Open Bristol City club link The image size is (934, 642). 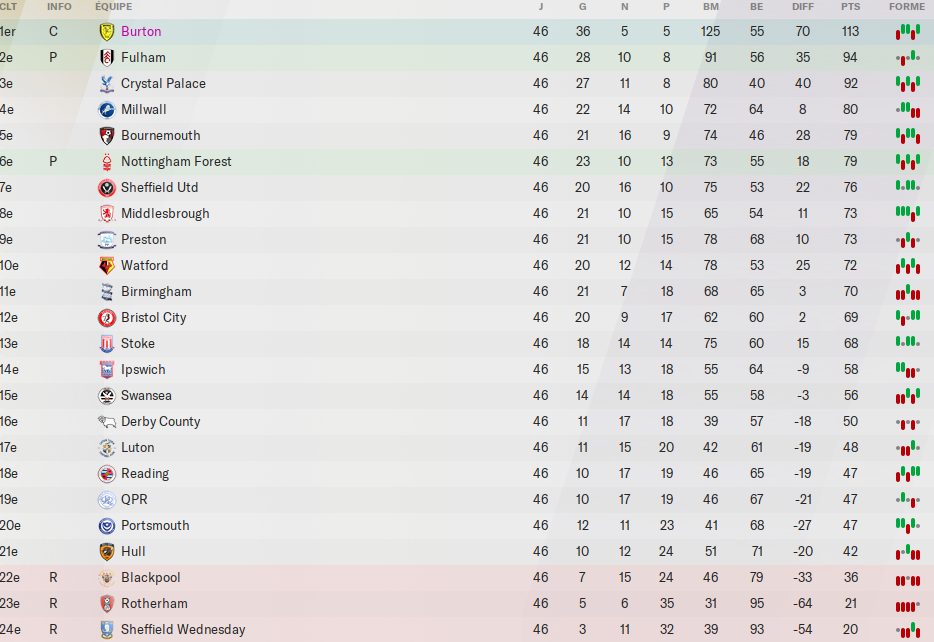tap(153, 317)
